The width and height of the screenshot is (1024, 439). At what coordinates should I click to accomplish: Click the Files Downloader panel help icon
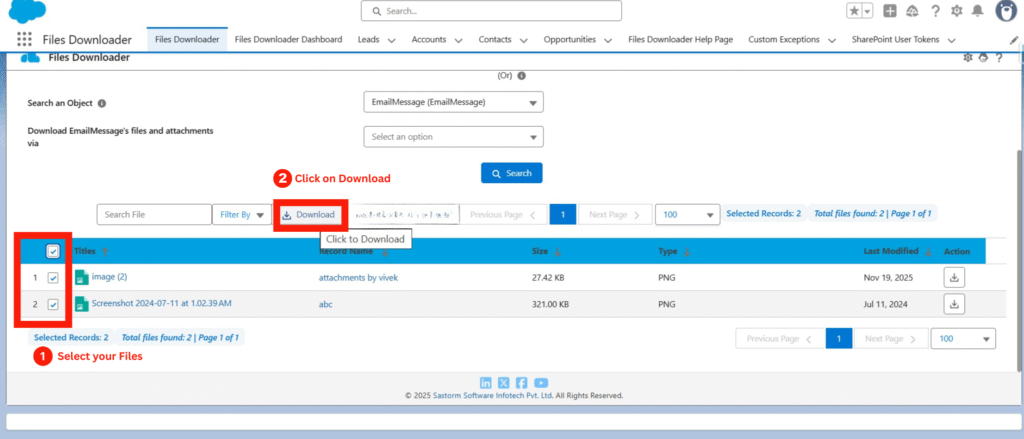pyautogui.click(x=999, y=57)
